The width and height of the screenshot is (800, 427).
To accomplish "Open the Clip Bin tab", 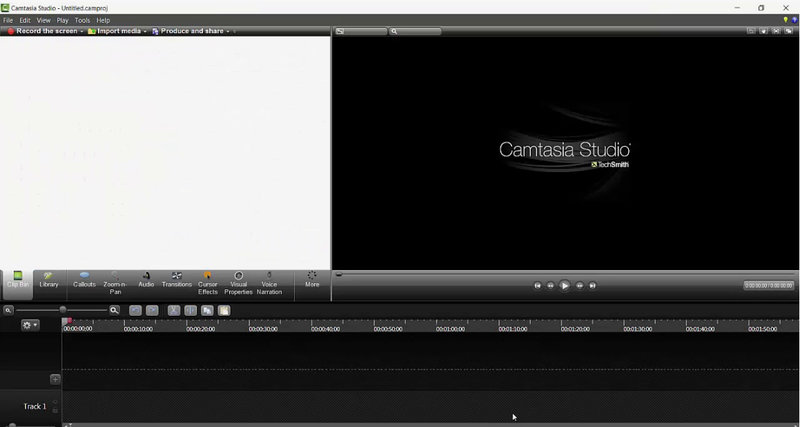I will 18,284.
